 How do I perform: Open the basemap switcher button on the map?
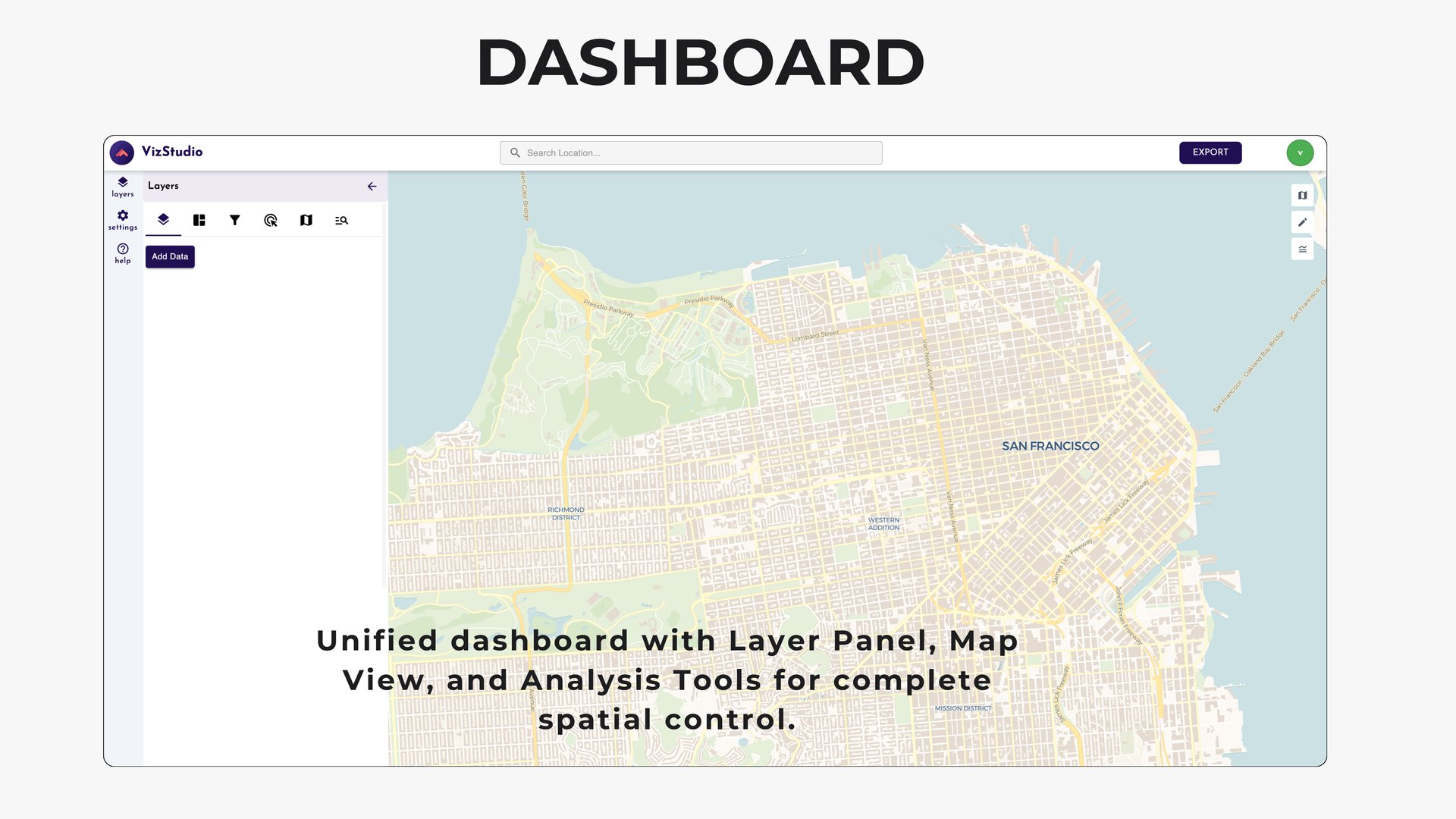coord(1301,196)
